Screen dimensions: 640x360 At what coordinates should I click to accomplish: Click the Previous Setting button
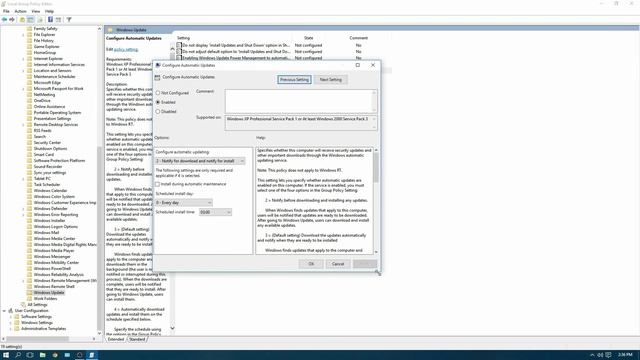tap(294, 80)
